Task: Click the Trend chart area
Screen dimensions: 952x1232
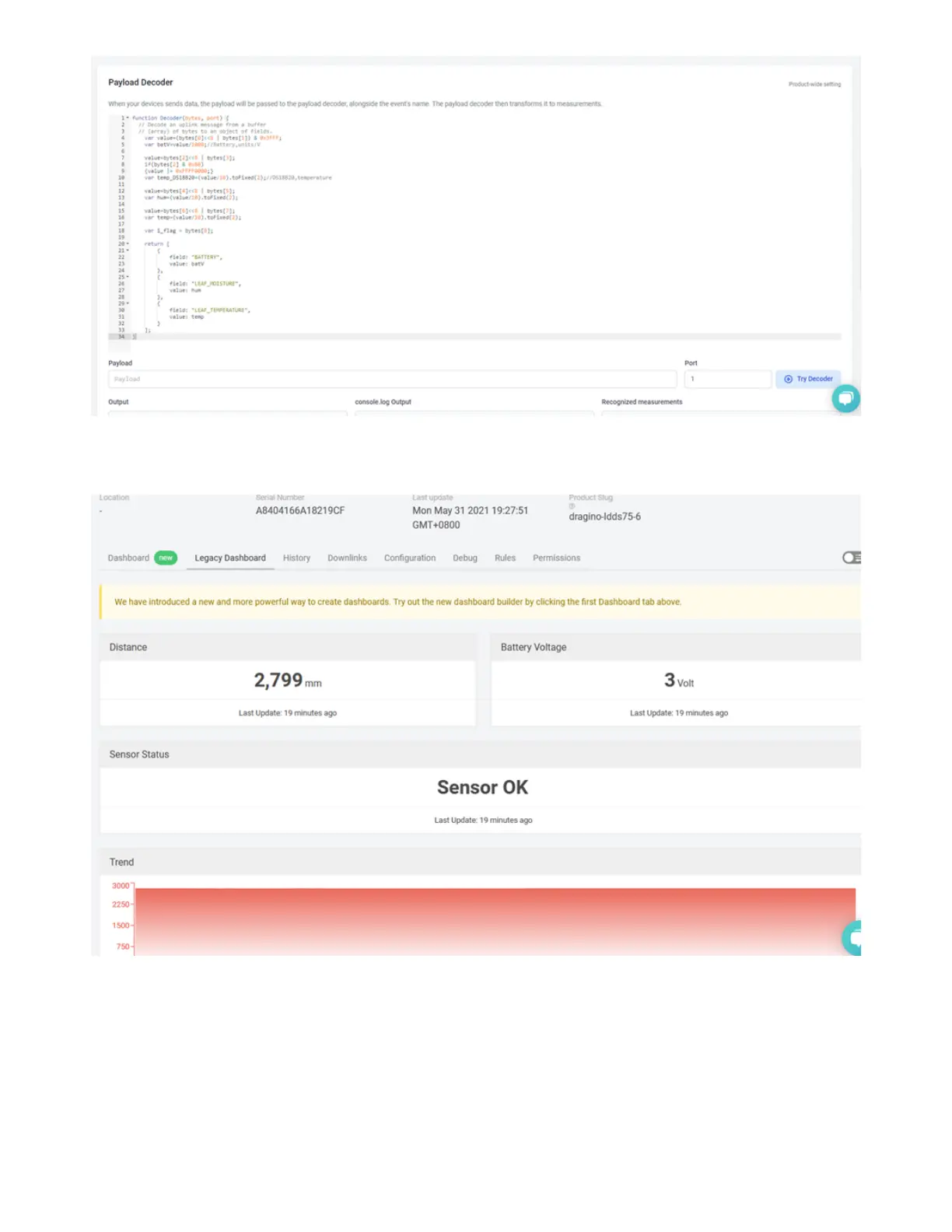Action: (x=495, y=922)
